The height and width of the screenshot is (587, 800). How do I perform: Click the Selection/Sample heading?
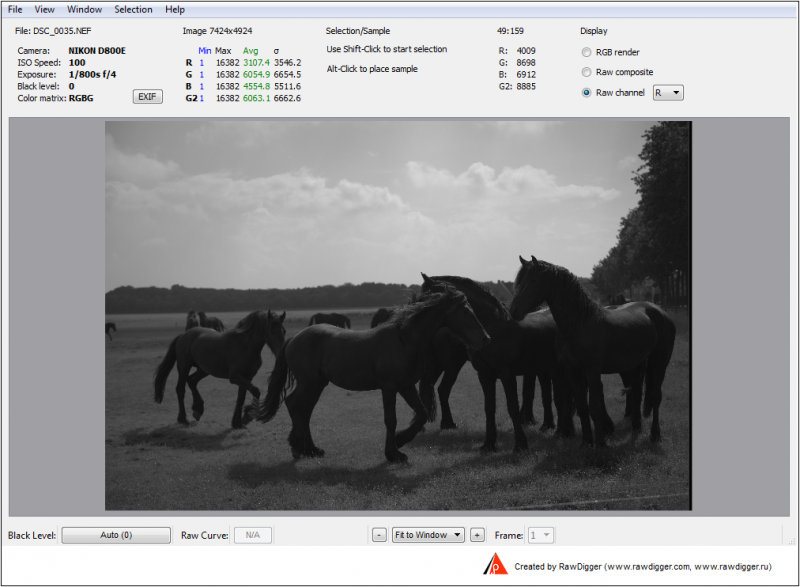tap(358, 31)
